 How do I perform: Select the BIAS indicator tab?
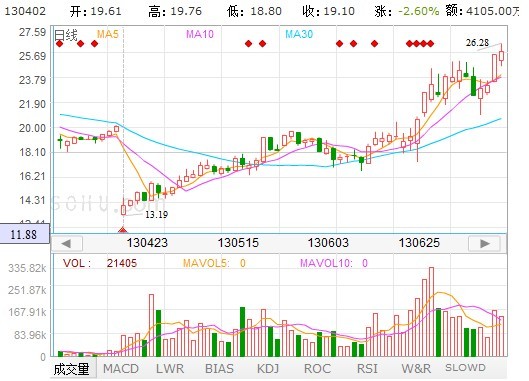219,369
